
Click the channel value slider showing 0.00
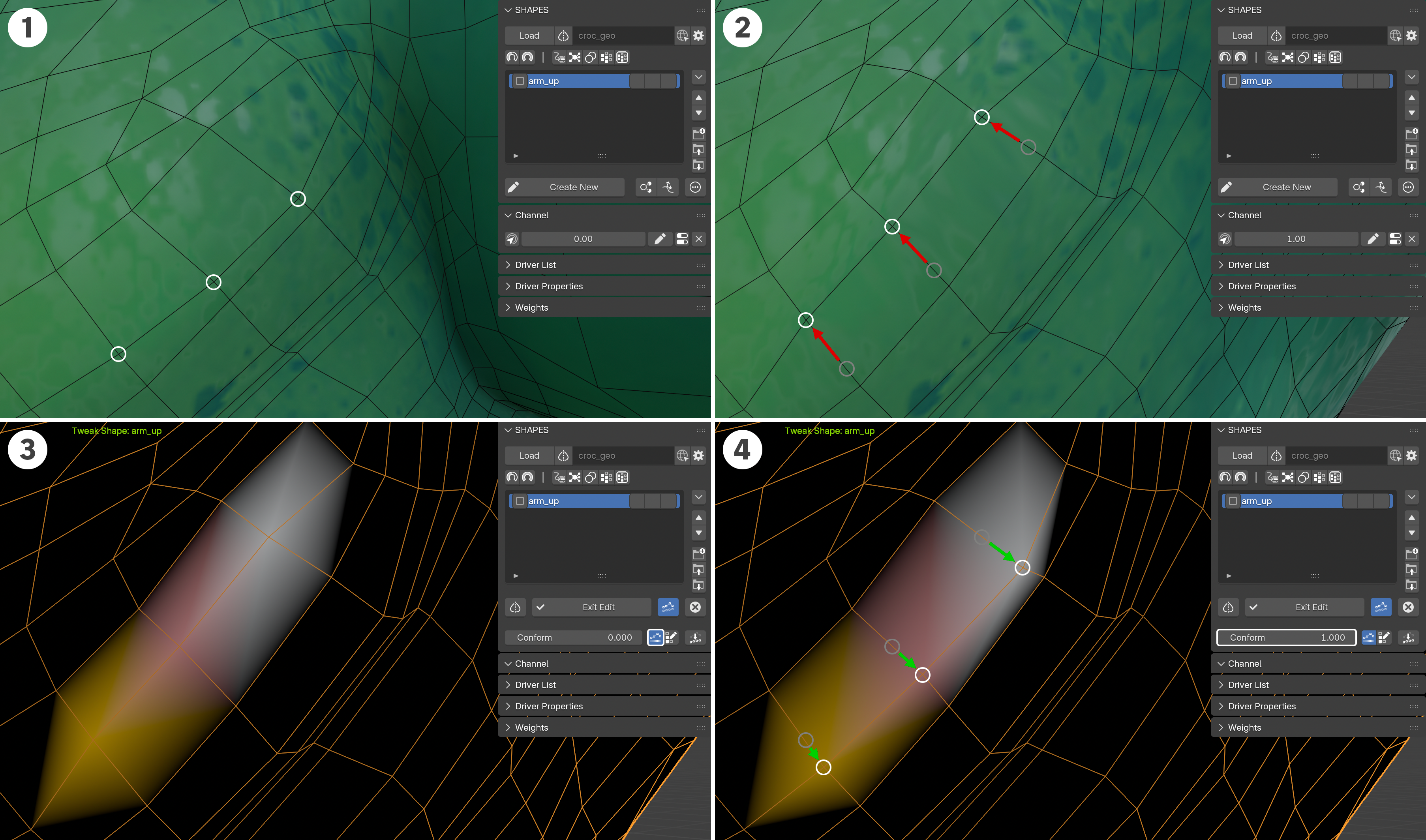(583, 239)
